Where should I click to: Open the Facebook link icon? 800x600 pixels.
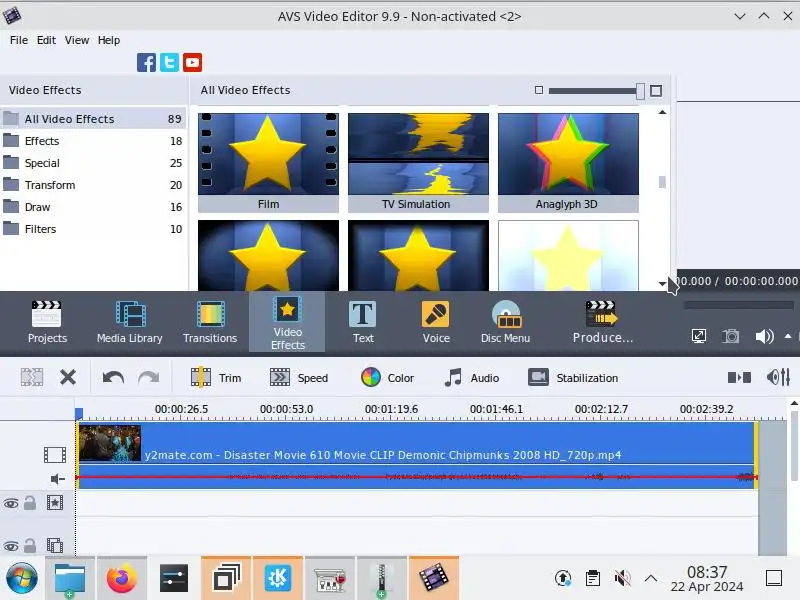coord(146,63)
